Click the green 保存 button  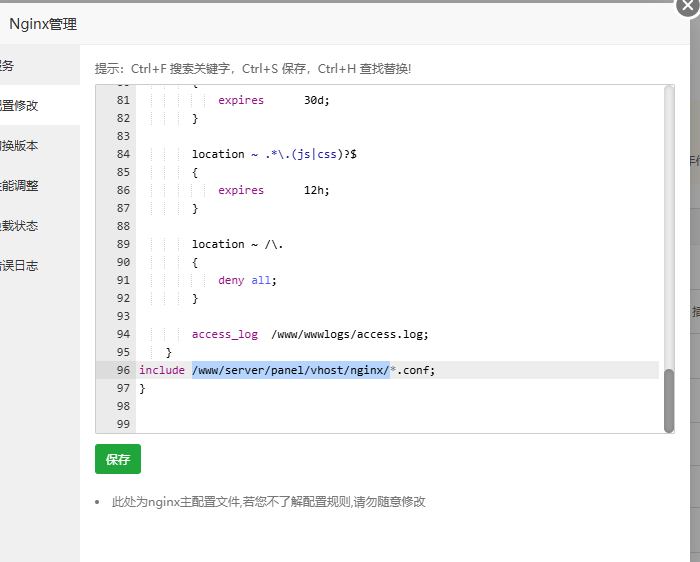pyautogui.click(x=118, y=459)
